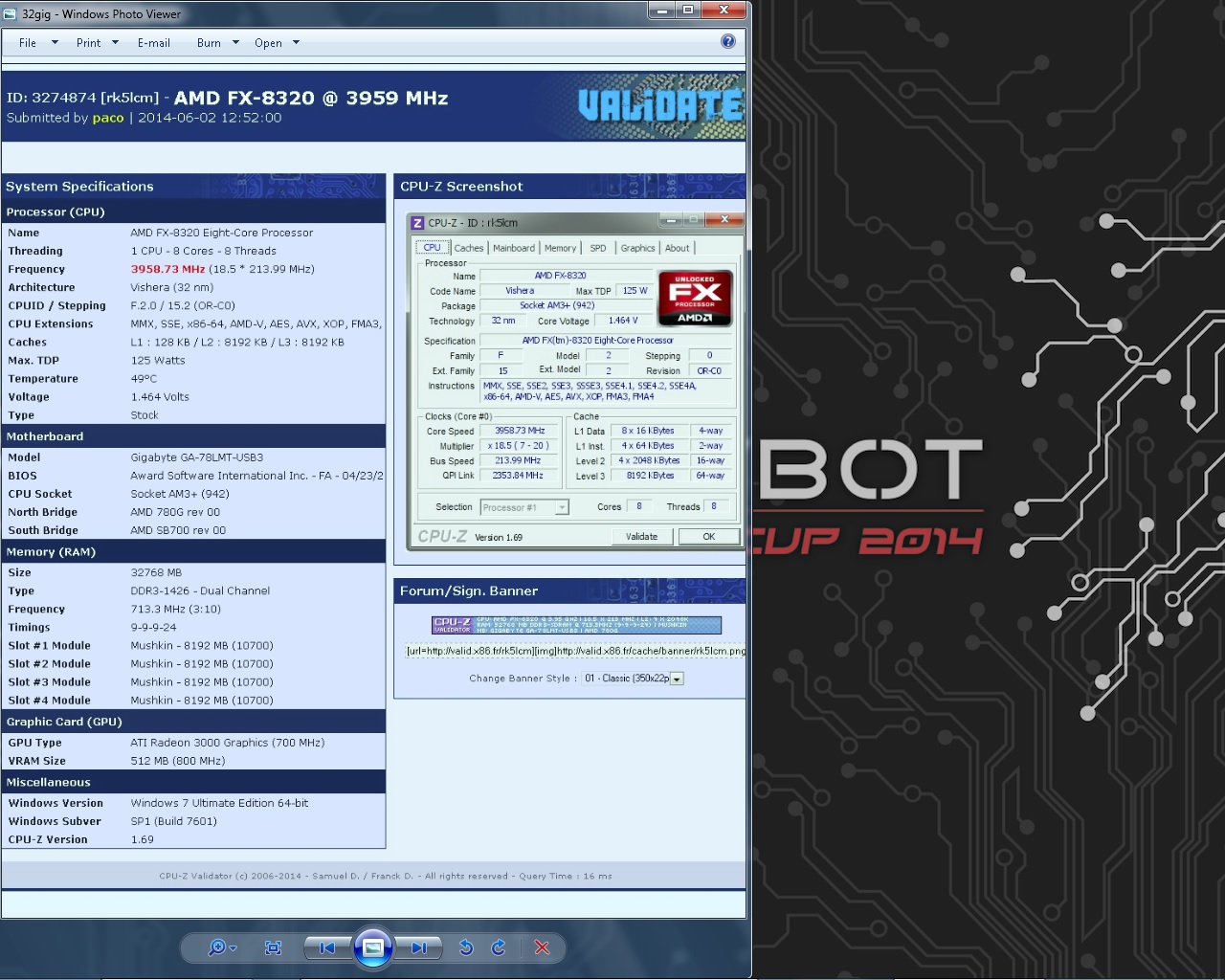Screen dimensions: 1225x980
Task: Click the red frequency value '3958.73 MHz'
Action: click(x=167, y=269)
